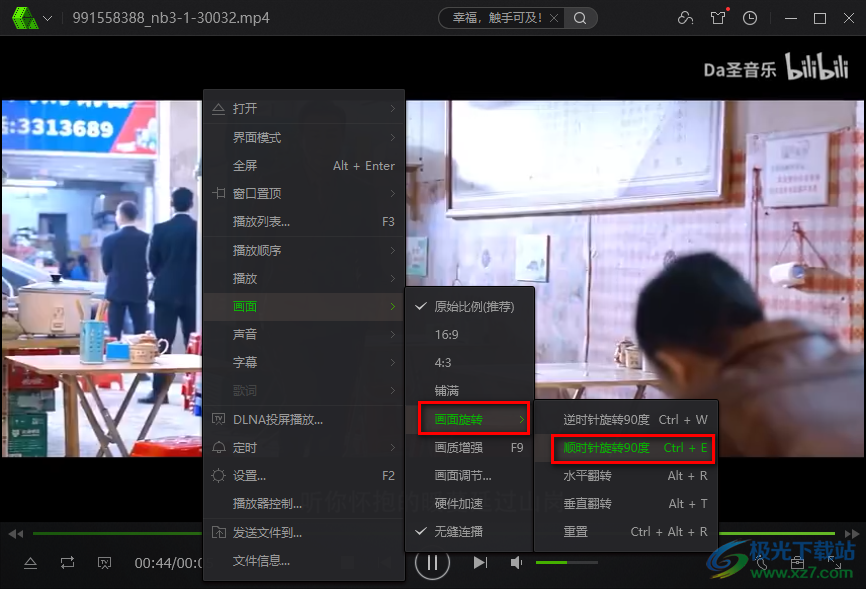Expand the 声音 submenu
Screen dimensions: 866x589
coord(304,334)
